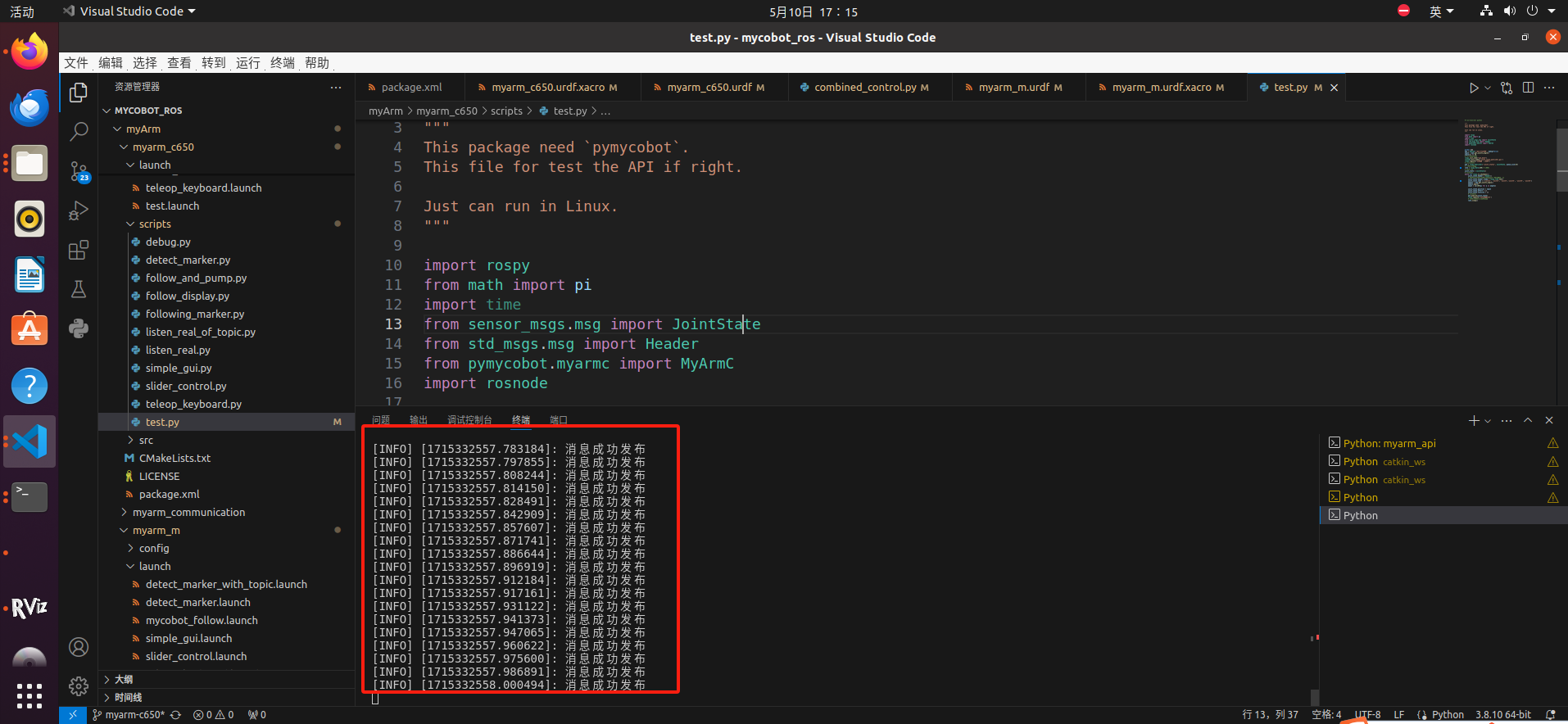Open the 终端 menu in menu bar
This screenshot has height=724, width=1568.
pos(282,63)
